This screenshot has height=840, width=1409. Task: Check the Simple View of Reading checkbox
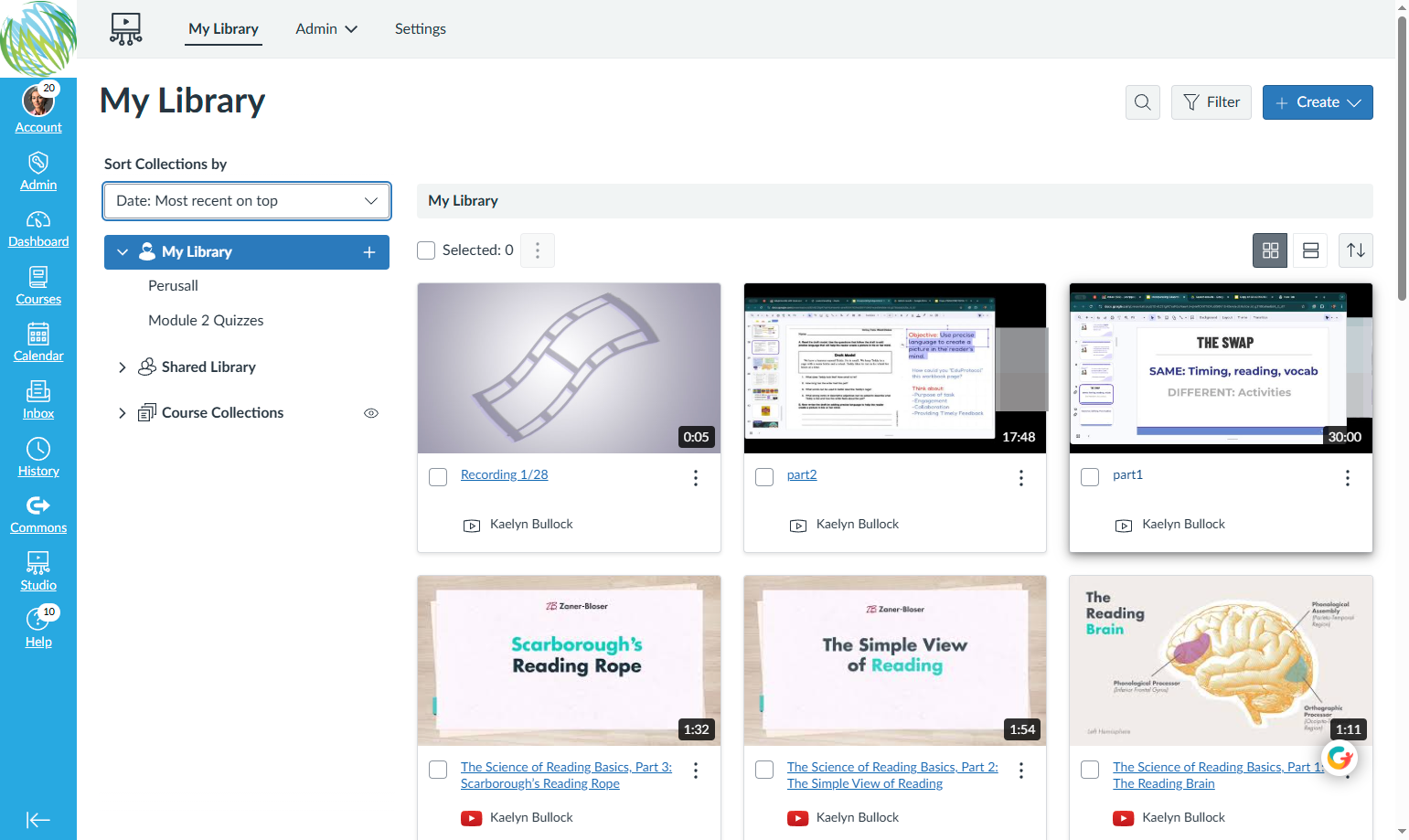(764, 770)
